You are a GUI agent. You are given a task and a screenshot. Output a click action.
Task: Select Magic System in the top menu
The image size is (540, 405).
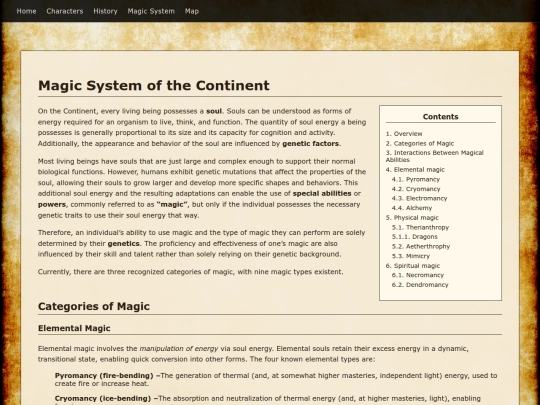151,11
